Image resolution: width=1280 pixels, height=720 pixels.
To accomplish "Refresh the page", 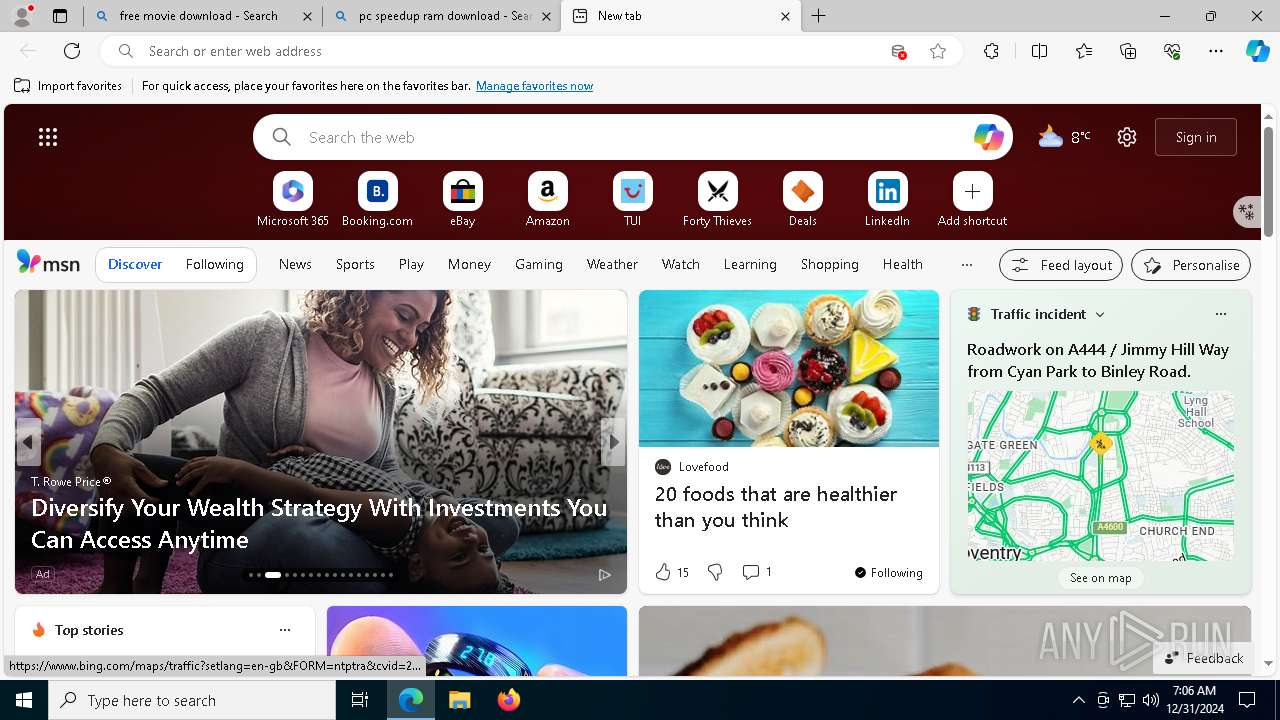I will 72,51.
